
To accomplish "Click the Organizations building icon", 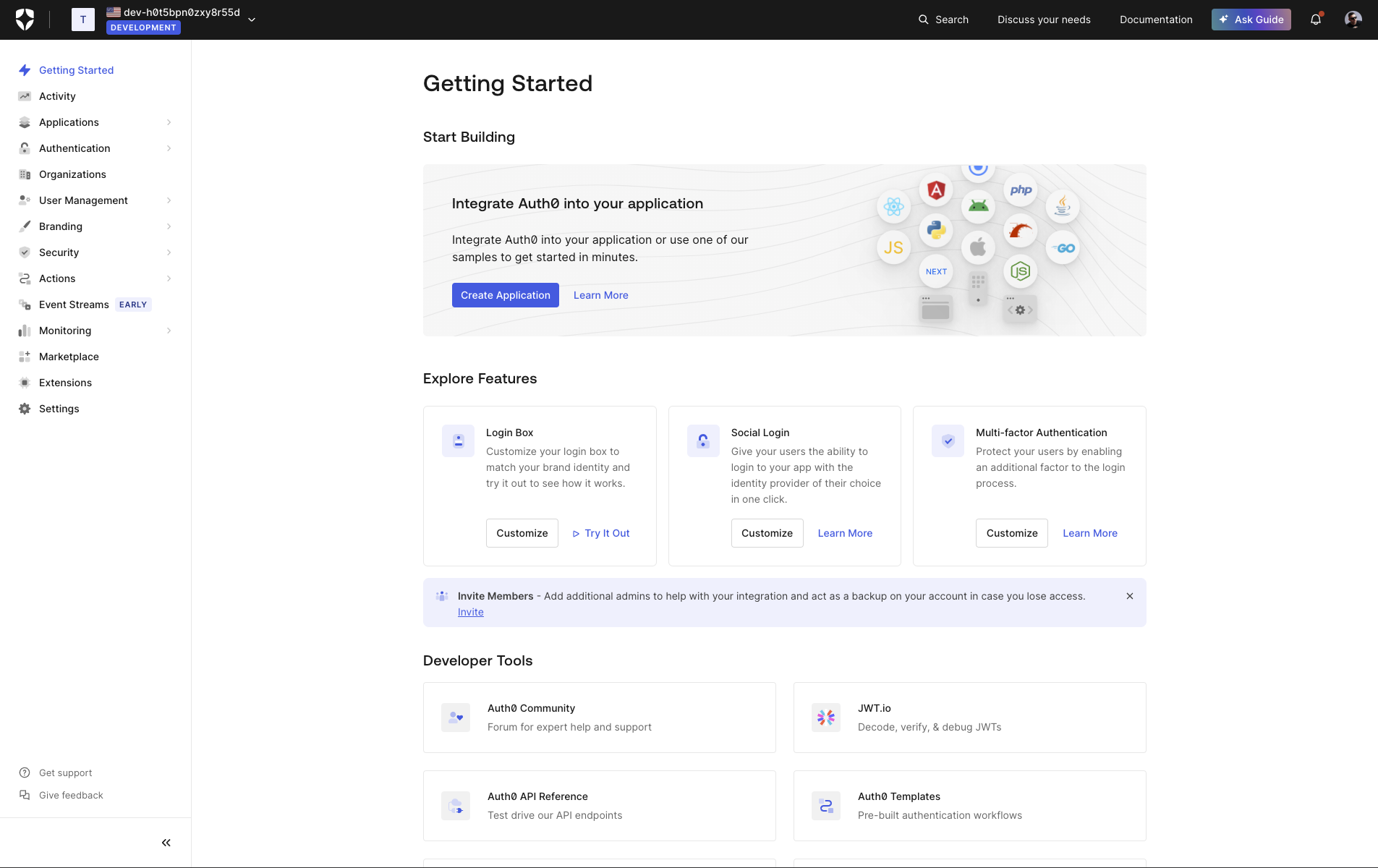I will click(25, 174).
